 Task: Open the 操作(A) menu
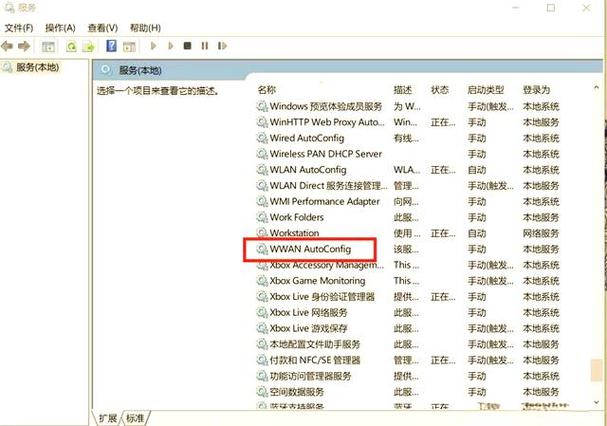tap(60, 28)
